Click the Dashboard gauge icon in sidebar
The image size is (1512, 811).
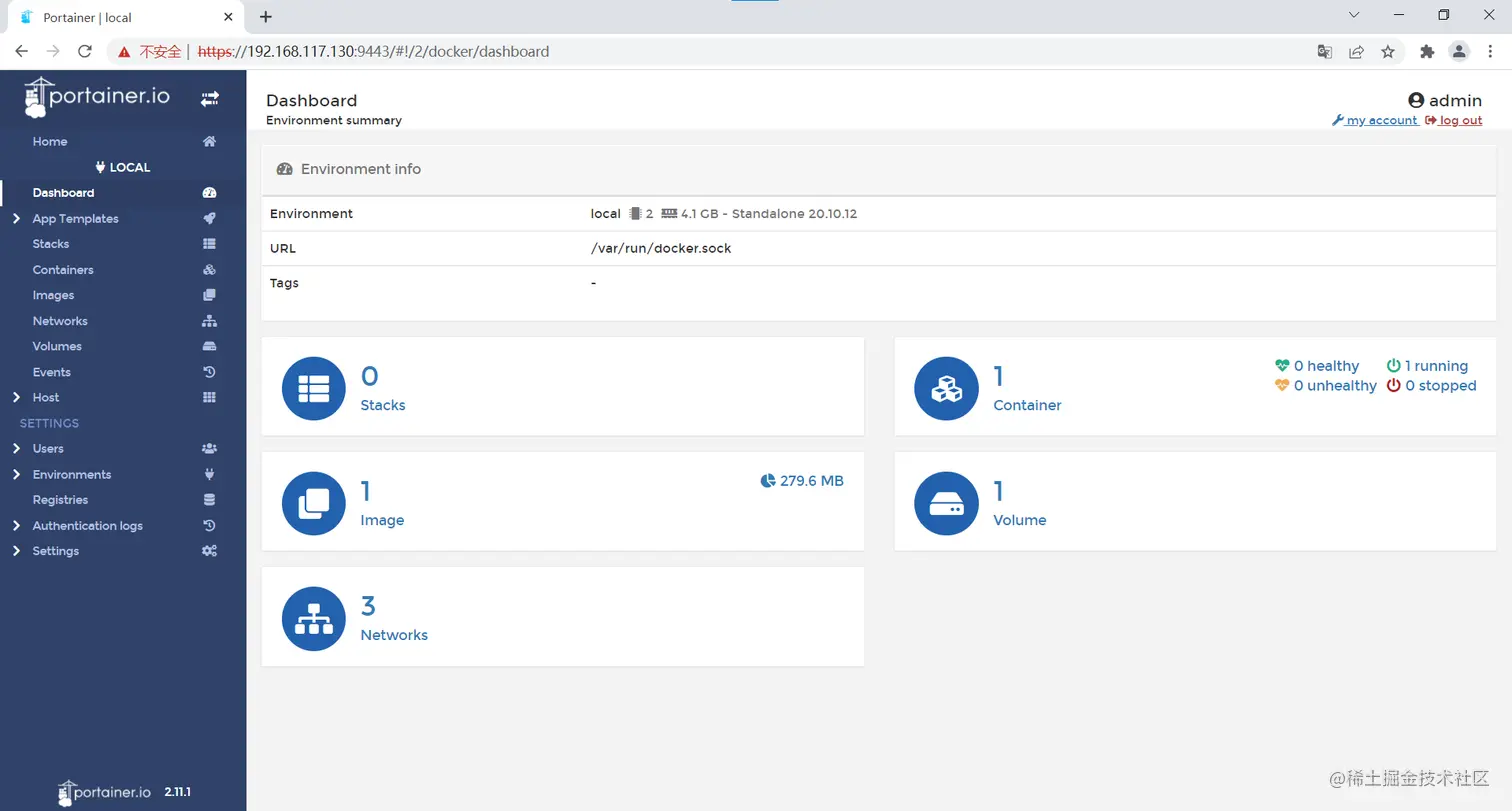[x=209, y=193]
